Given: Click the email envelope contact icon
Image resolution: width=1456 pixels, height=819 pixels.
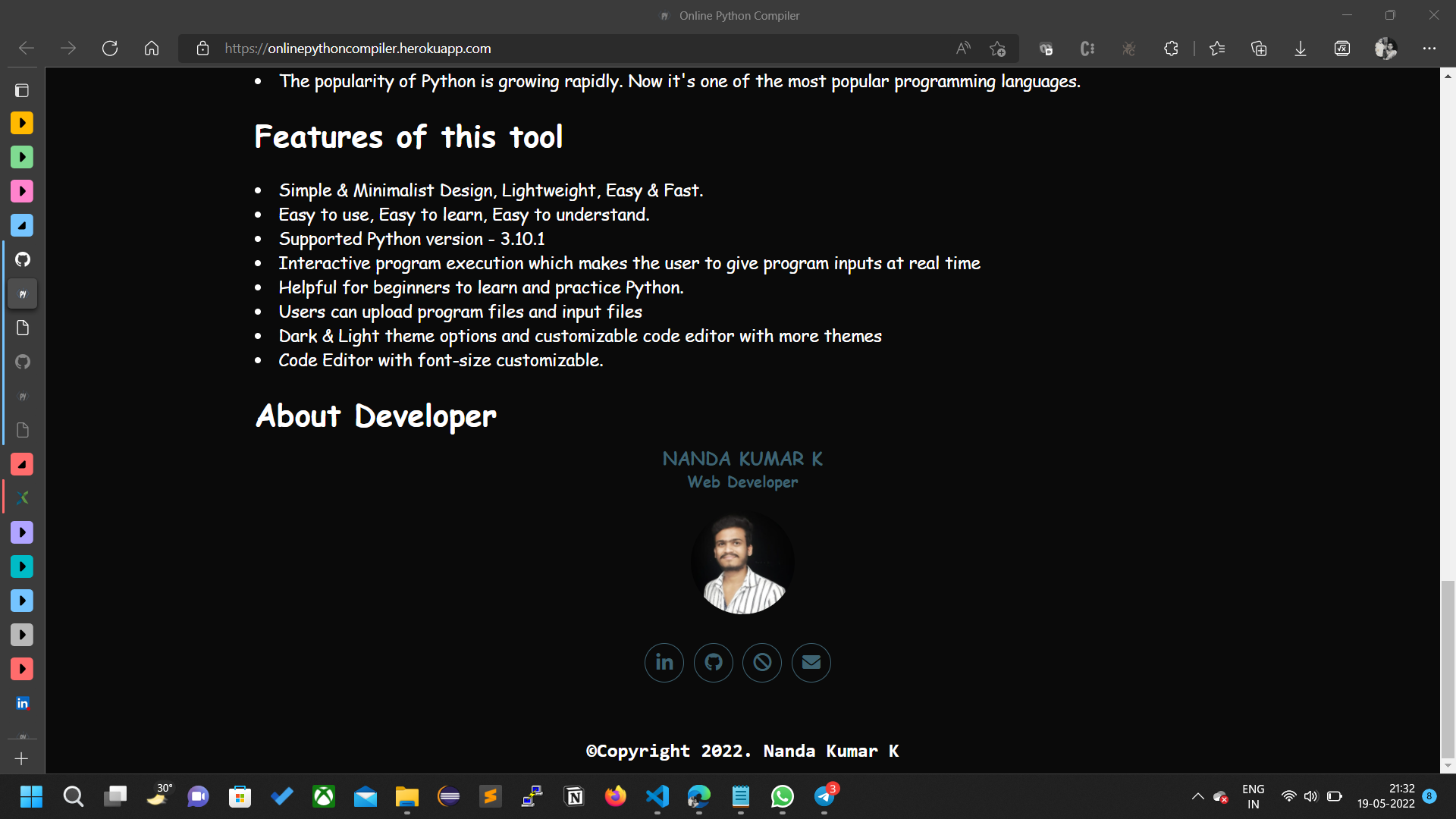Looking at the screenshot, I should 811,662.
